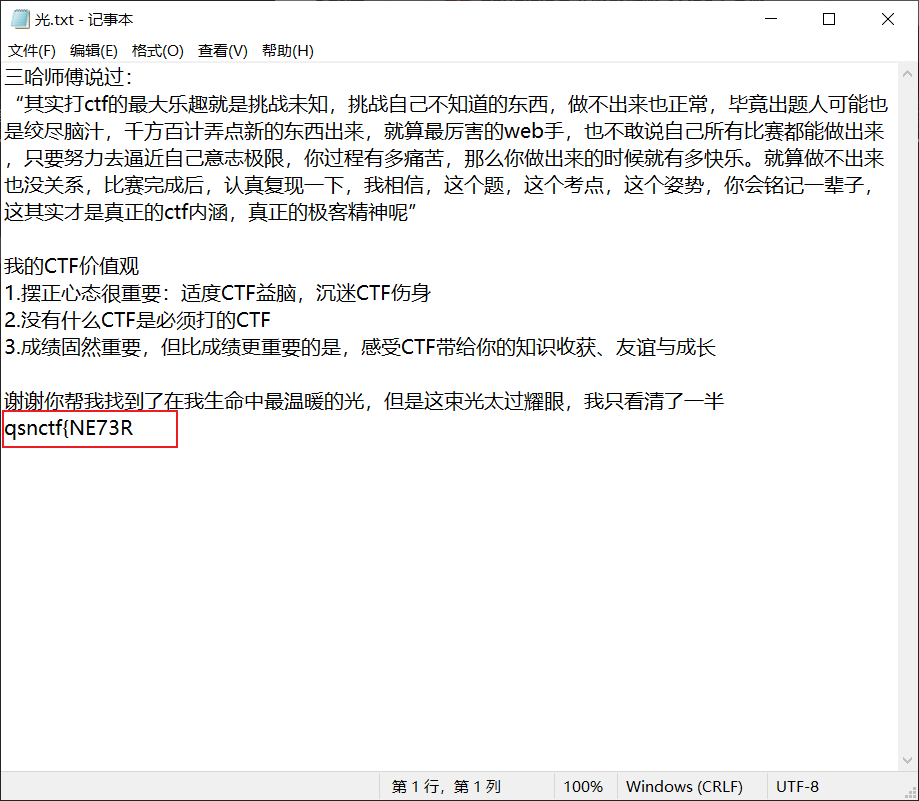
Task: Close the 光.txt window
Action: pyautogui.click(x=888, y=19)
